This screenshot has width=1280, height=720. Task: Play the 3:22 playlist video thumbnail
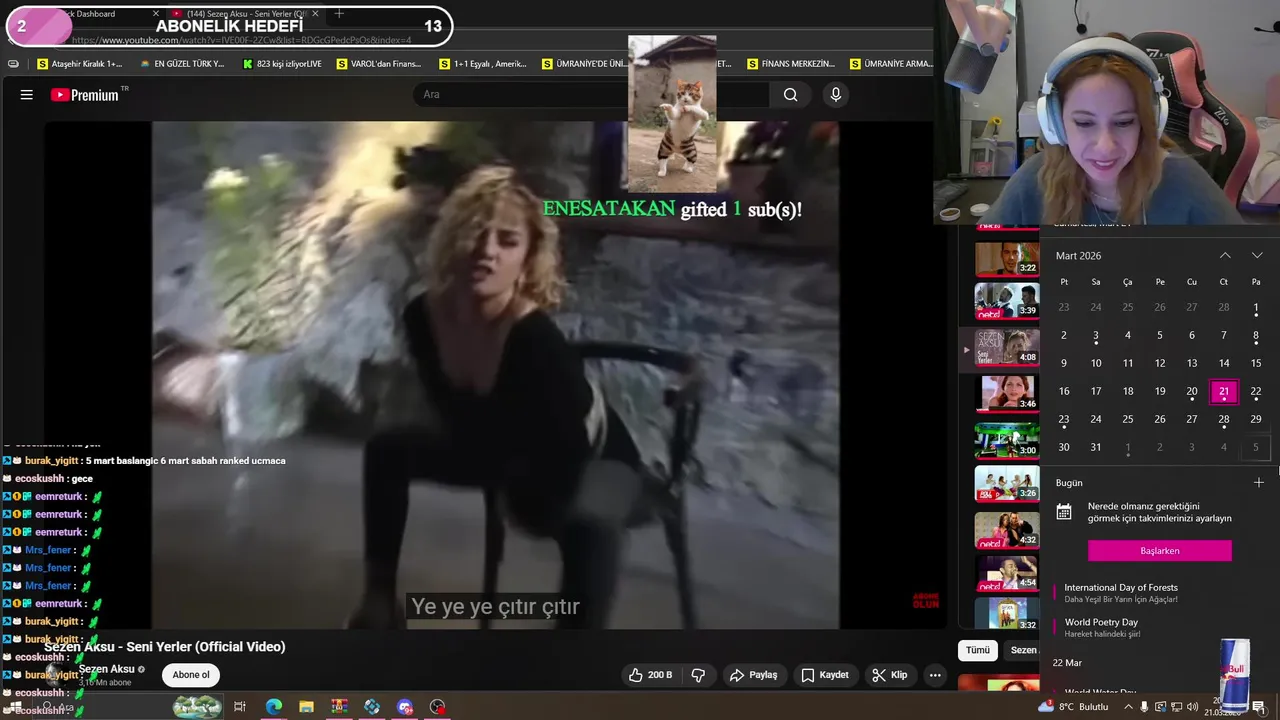point(1007,258)
